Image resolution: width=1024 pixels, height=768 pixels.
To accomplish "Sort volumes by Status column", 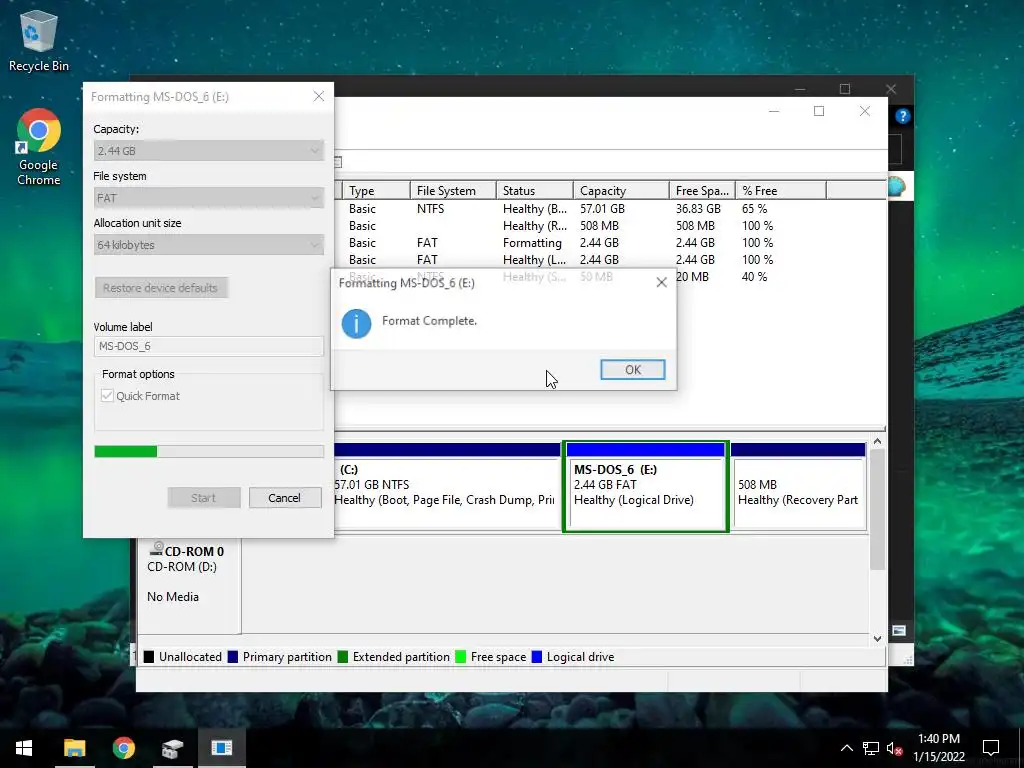I will pyautogui.click(x=535, y=191).
